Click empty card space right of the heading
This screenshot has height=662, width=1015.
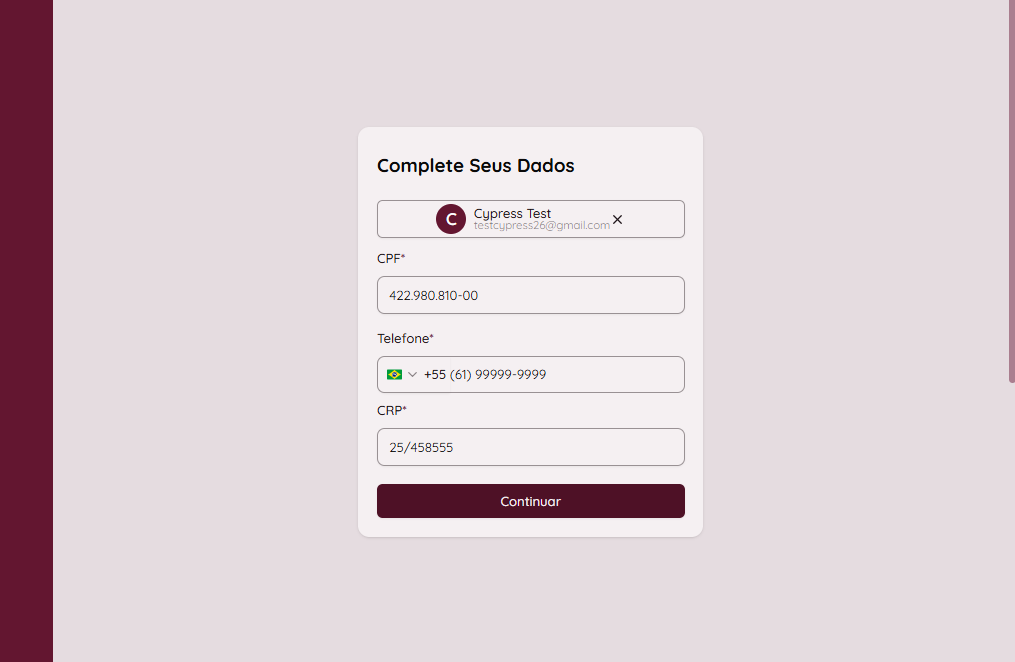640,166
